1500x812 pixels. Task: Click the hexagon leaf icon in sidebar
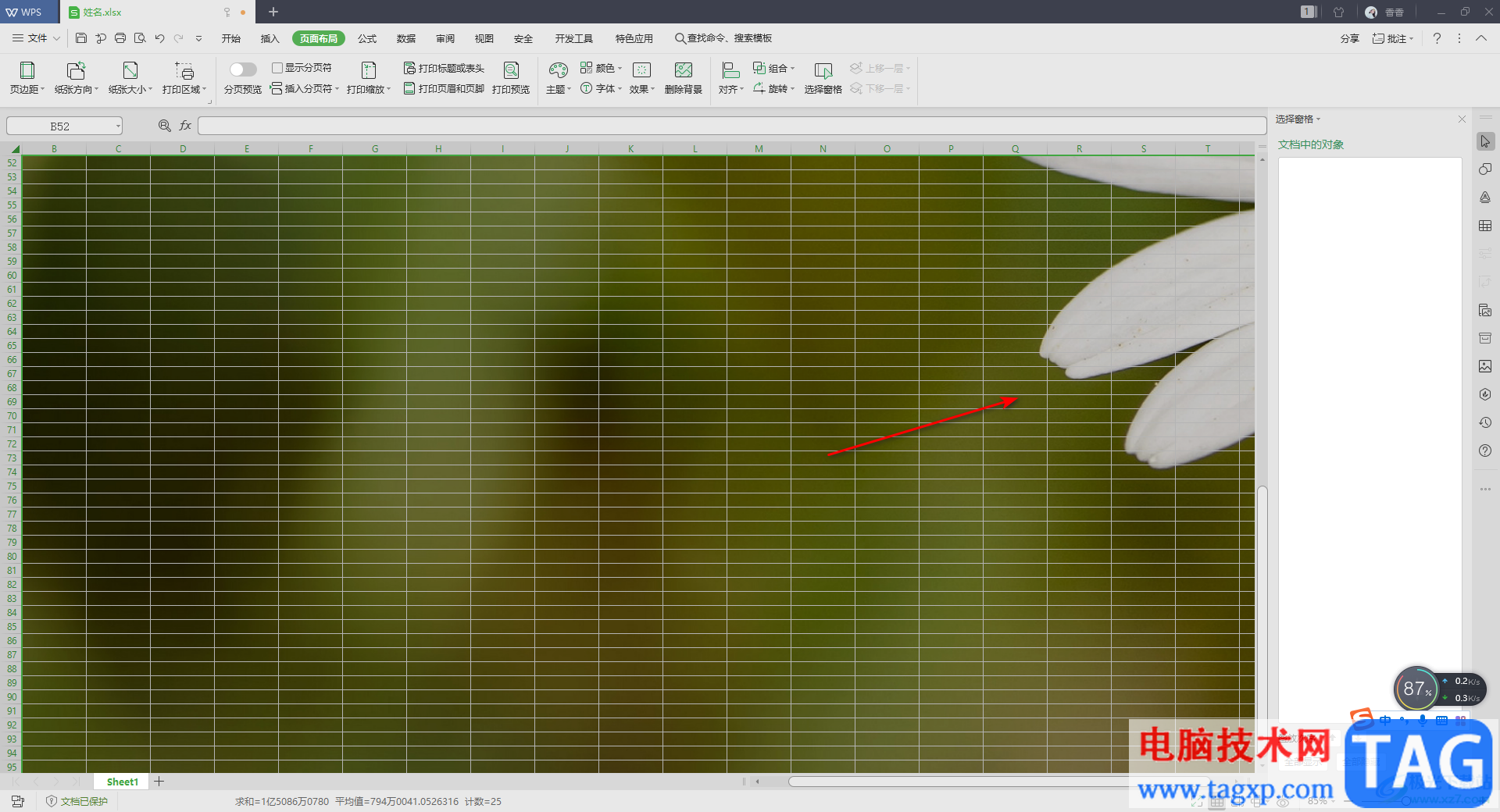[x=1485, y=394]
